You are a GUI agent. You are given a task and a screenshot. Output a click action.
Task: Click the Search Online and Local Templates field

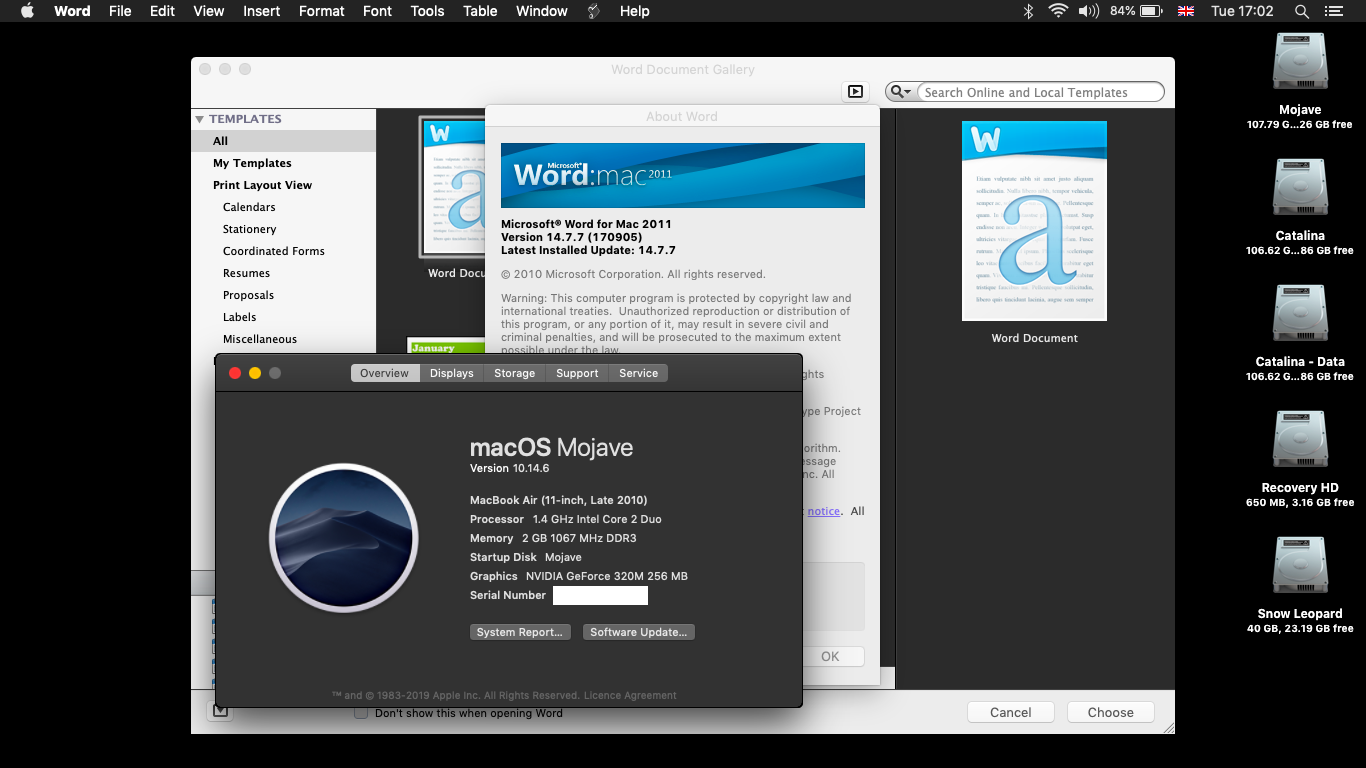1040,92
